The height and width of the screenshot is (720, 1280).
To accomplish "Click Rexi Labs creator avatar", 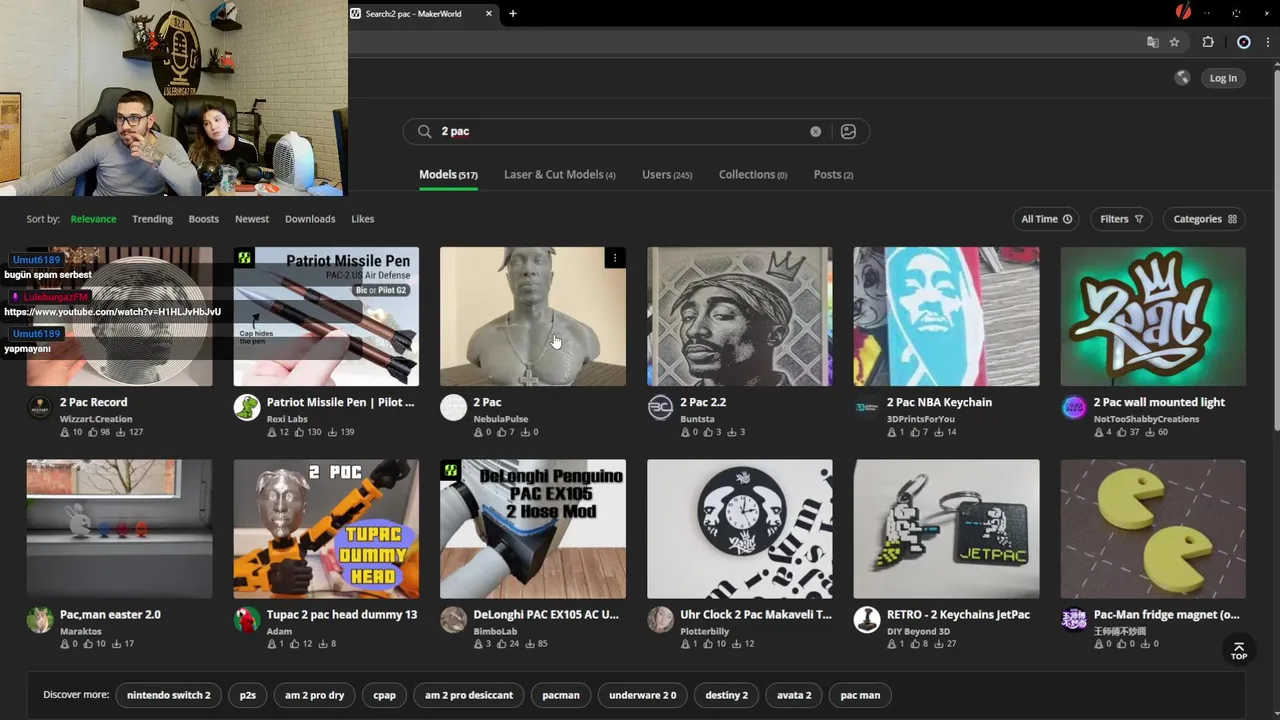I will (246, 408).
